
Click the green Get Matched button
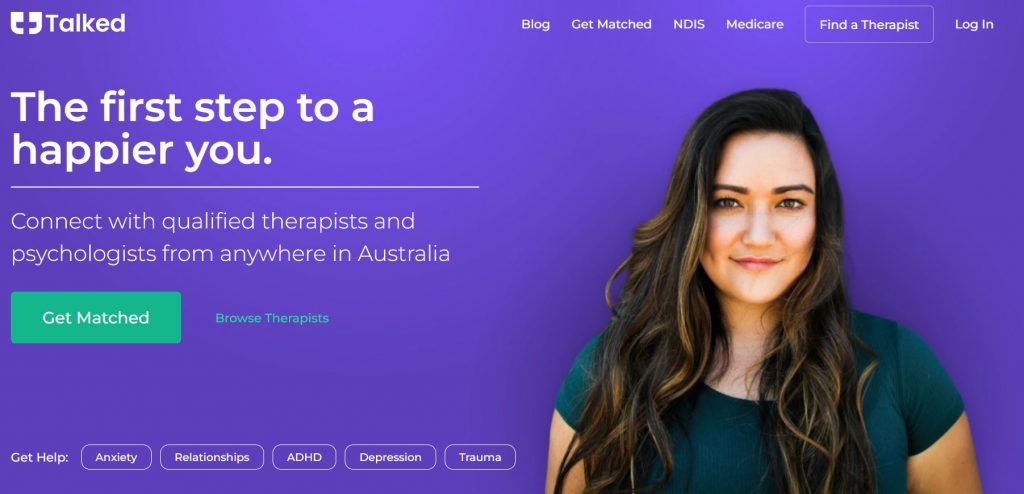pyautogui.click(x=96, y=318)
